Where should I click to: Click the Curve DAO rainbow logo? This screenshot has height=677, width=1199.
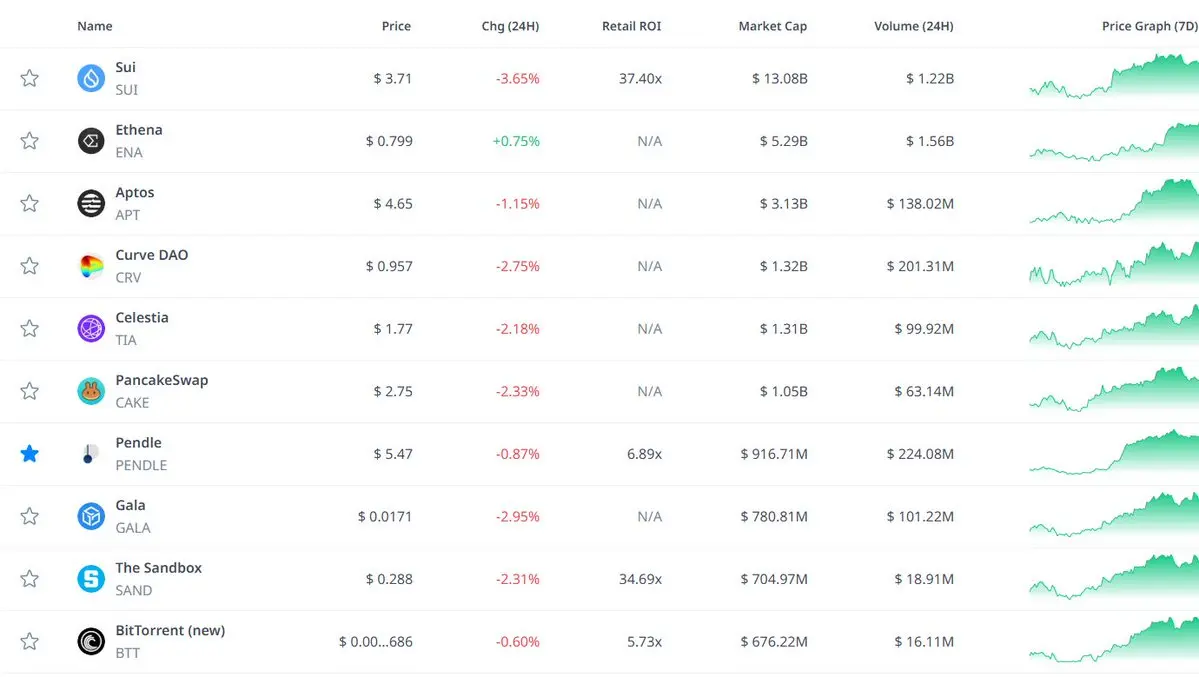coord(91,266)
